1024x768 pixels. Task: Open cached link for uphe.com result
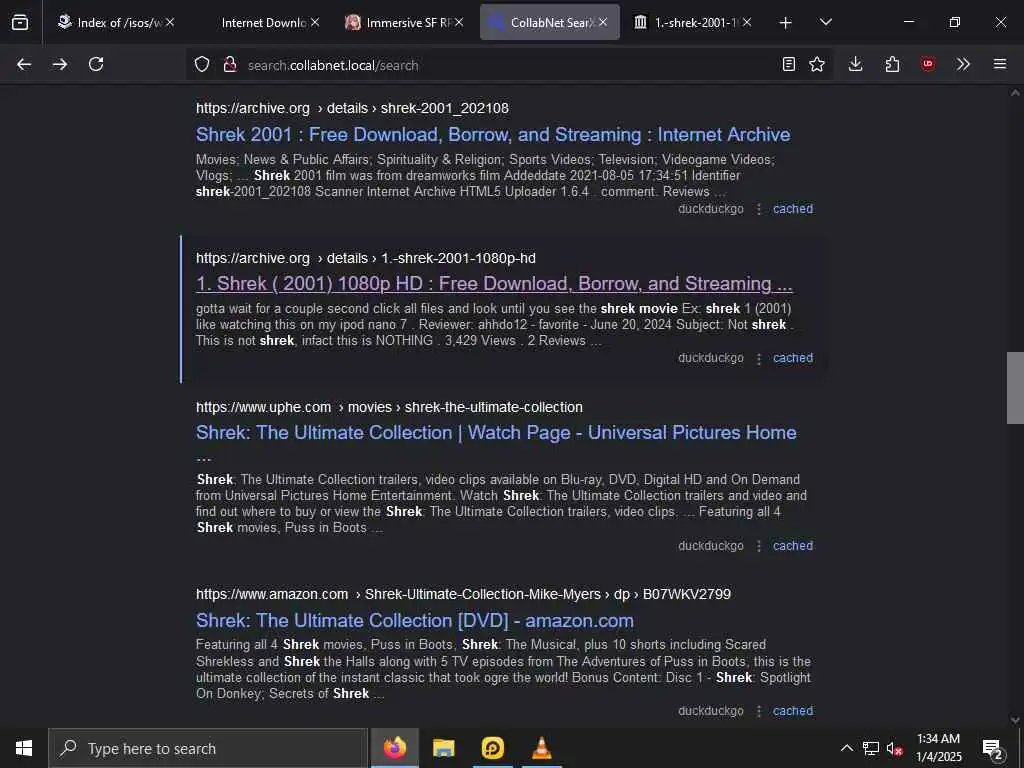click(x=793, y=546)
